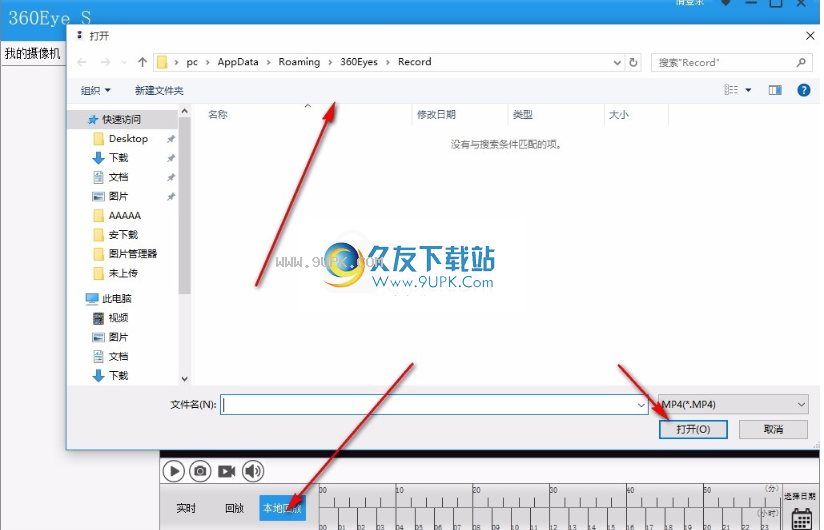The image size is (824, 530).
Task: Take a snapshot with the camera icon
Action: (x=200, y=471)
